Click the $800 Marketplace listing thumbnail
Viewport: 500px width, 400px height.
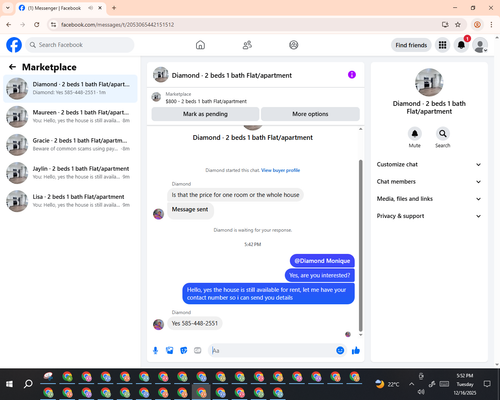pos(156,97)
